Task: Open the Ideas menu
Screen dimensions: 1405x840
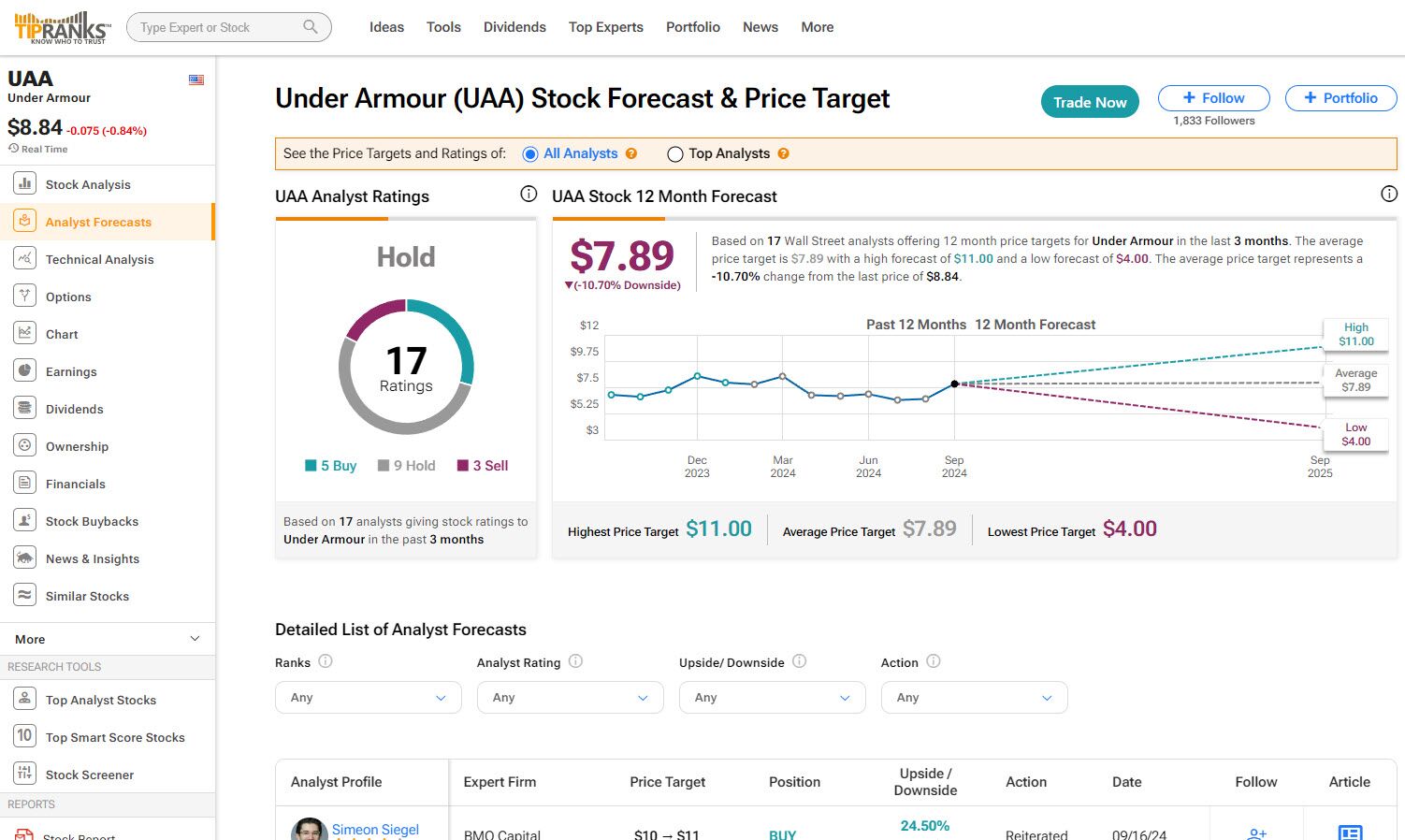Action: tap(386, 27)
